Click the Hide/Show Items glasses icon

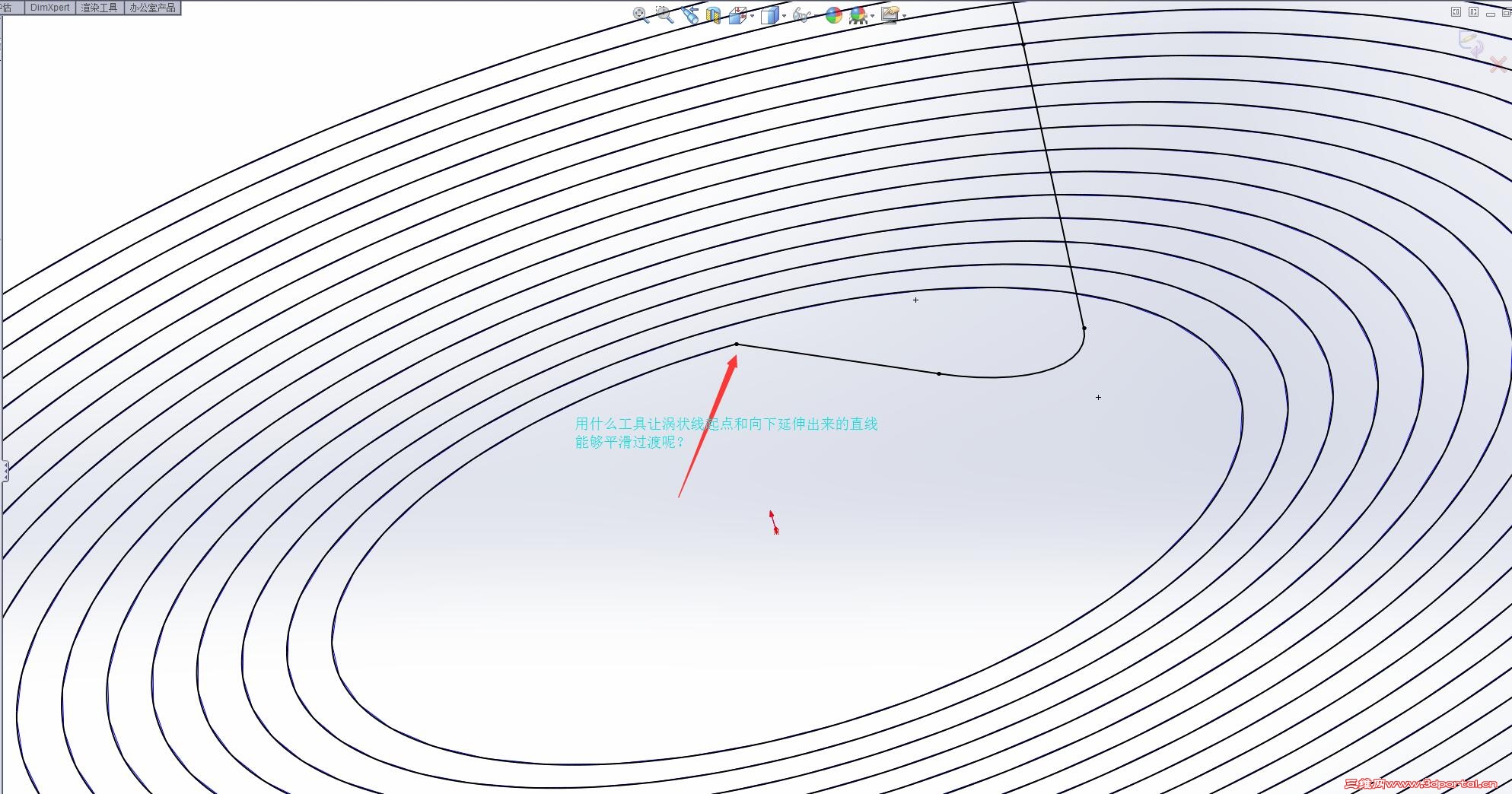[x=801, y=14]
